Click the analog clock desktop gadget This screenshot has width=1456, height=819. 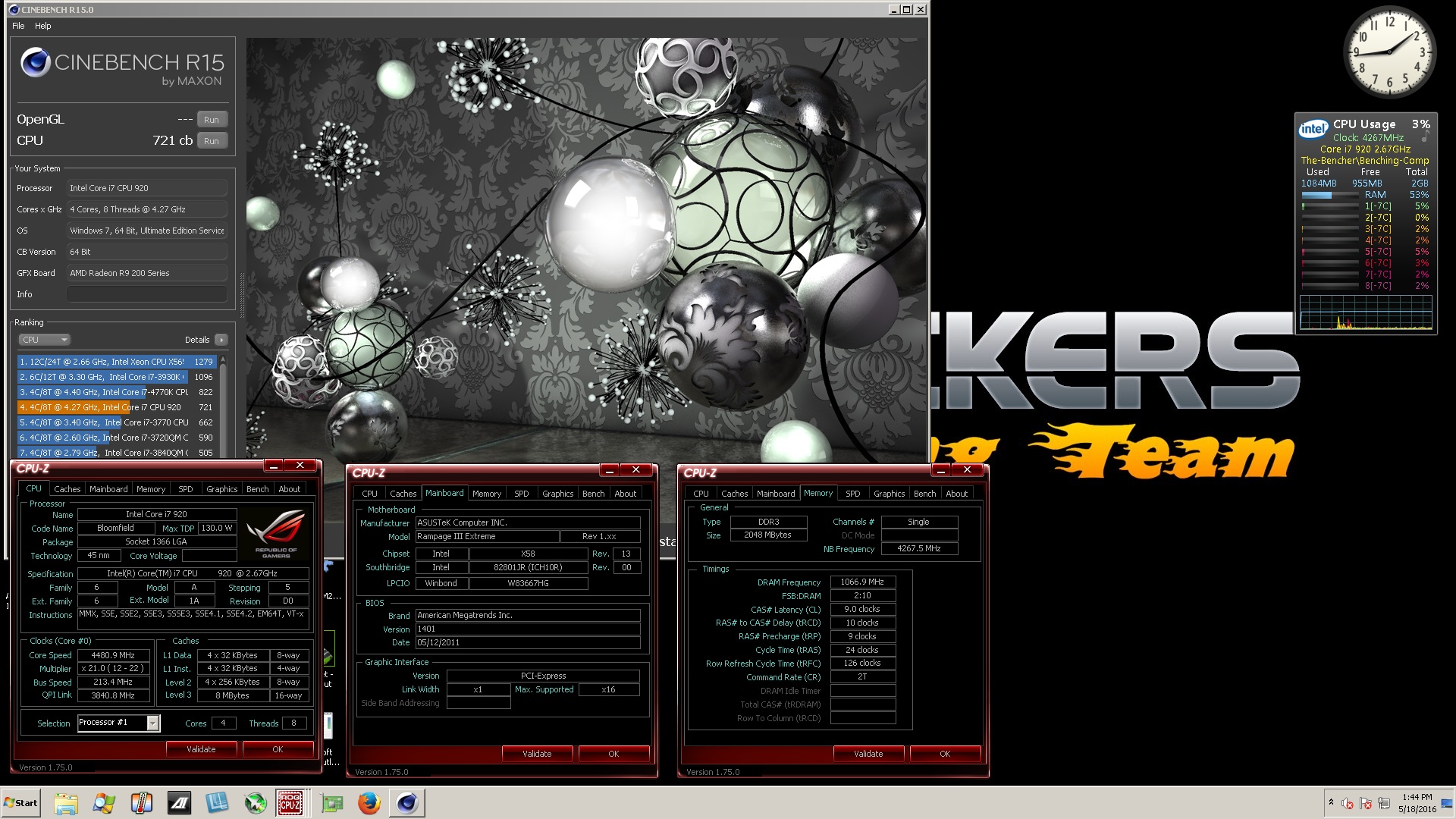click(x=1390, y=52)
